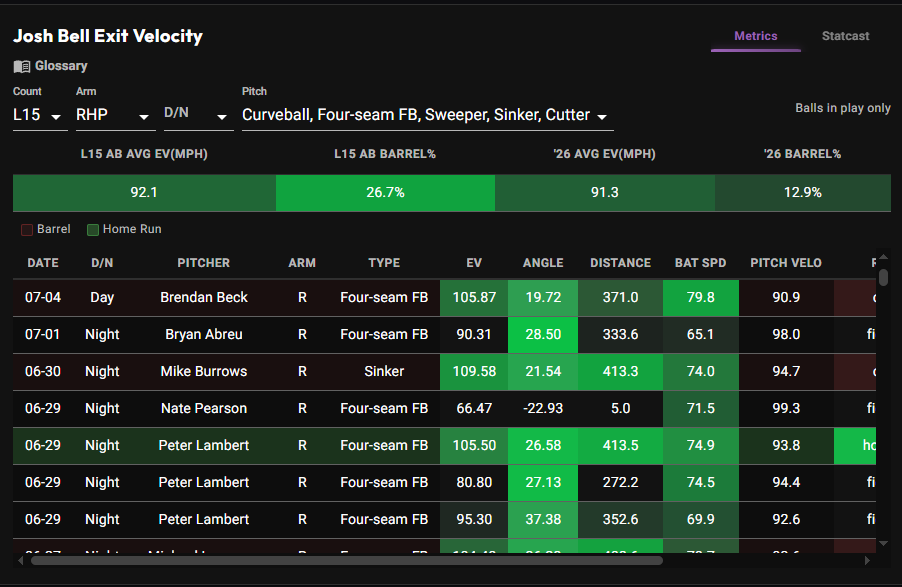Click the 07-01 date cell

point(42,334)
